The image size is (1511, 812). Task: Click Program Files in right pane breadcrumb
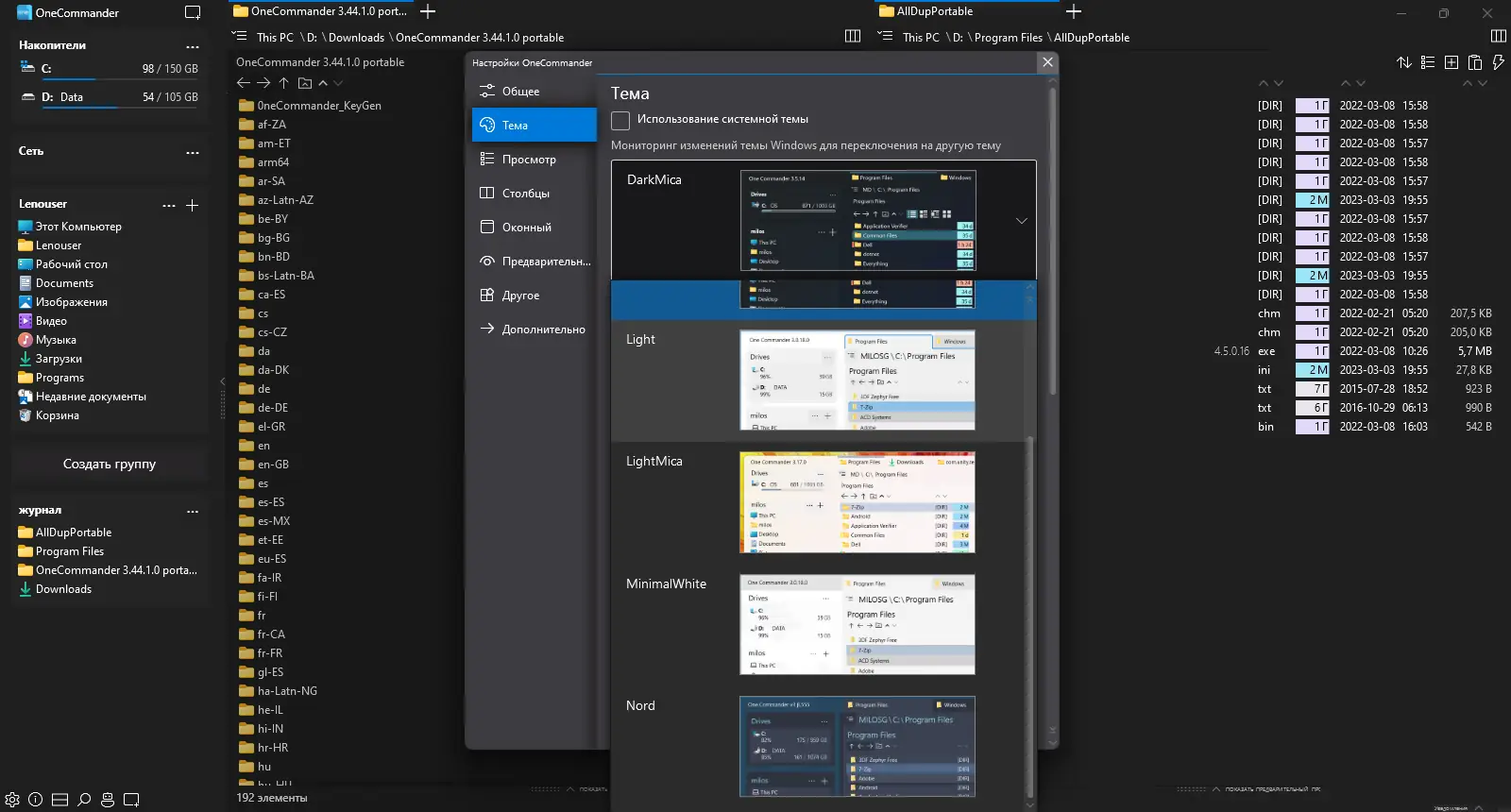point(1009,38)
